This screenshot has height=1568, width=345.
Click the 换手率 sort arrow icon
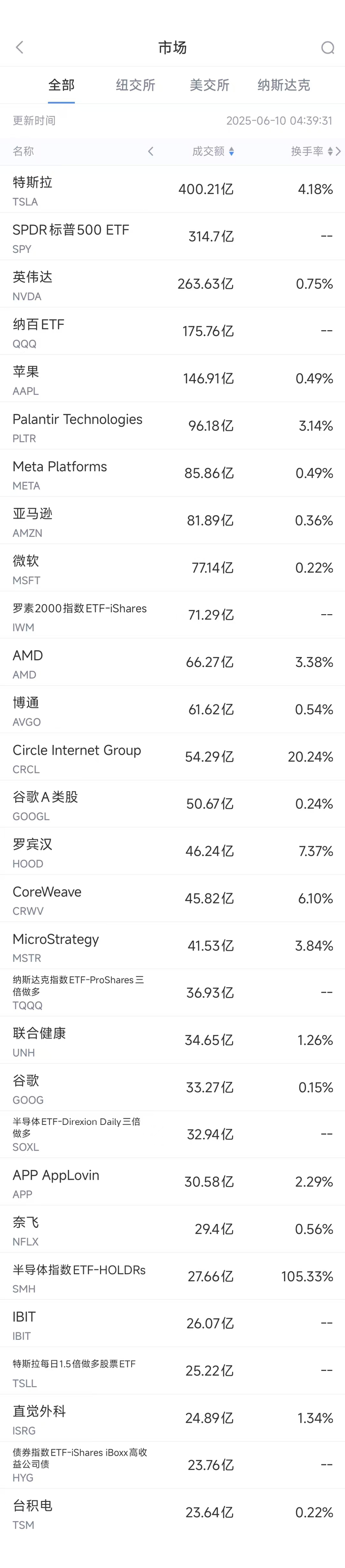(x=330, y=151)
